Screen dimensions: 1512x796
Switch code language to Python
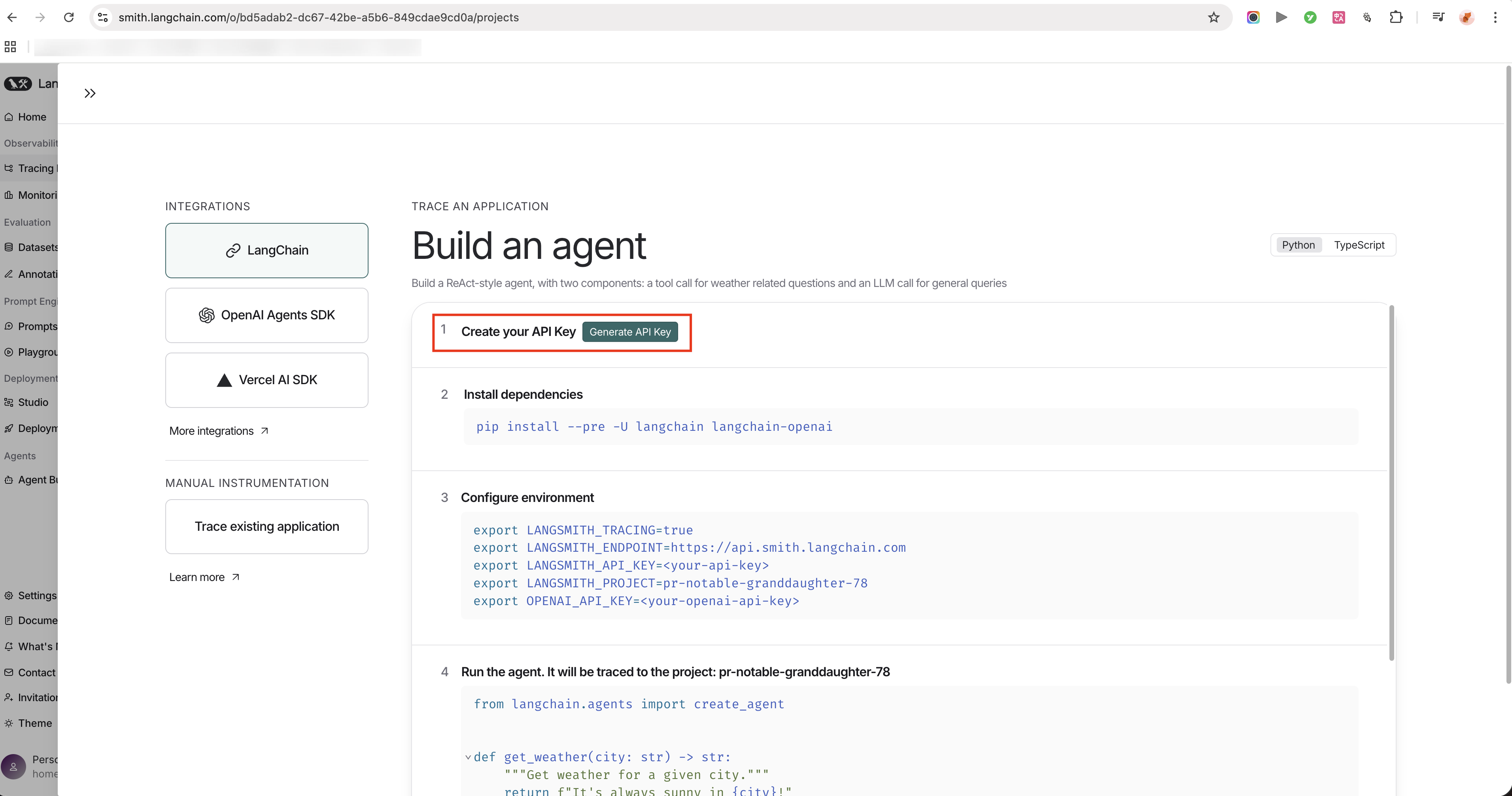[1298, 245]
